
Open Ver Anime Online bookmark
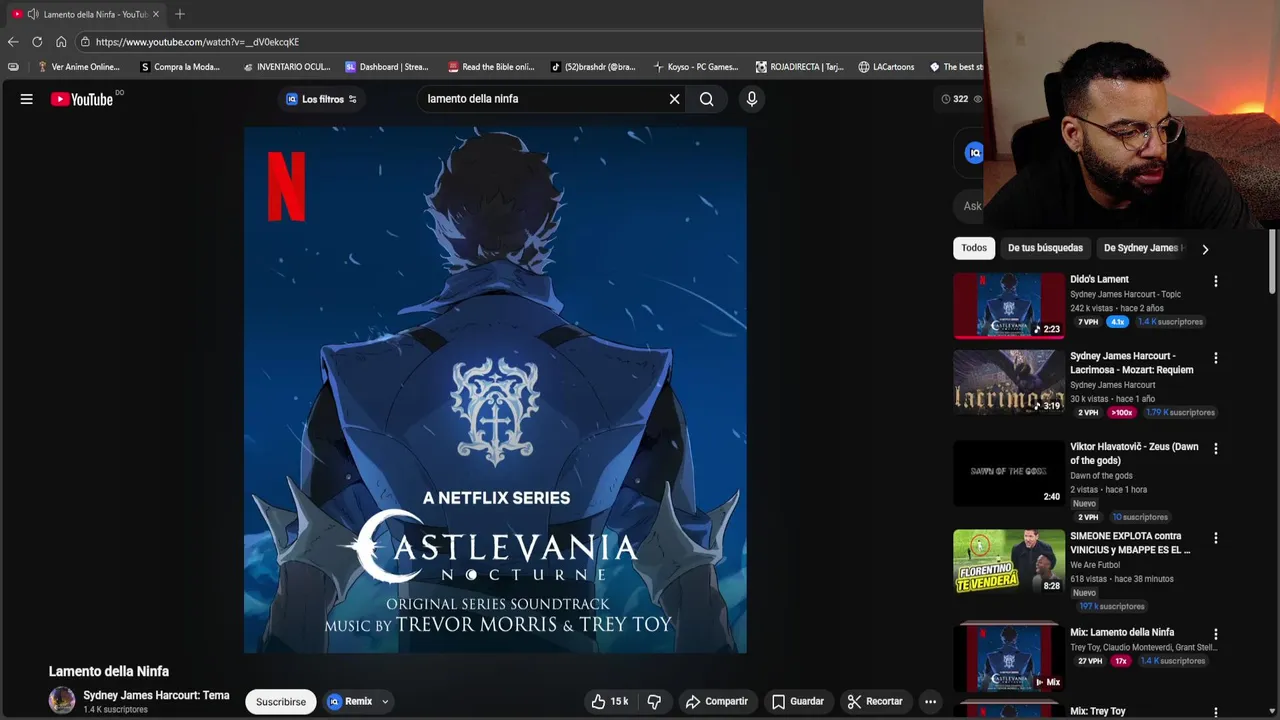[x=78, y=67]
